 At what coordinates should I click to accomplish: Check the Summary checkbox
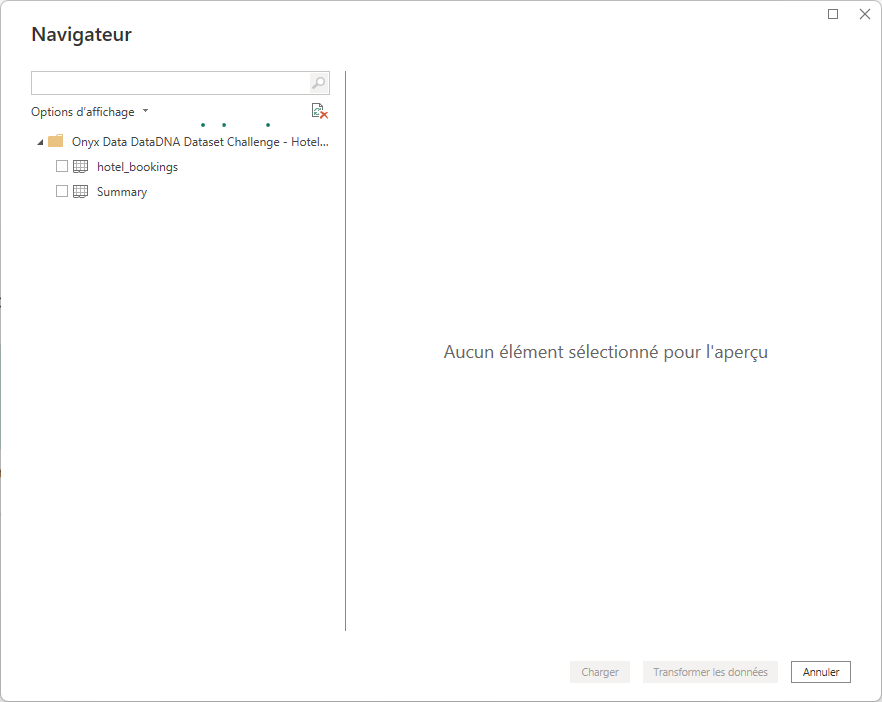click(x=62, y=191)
